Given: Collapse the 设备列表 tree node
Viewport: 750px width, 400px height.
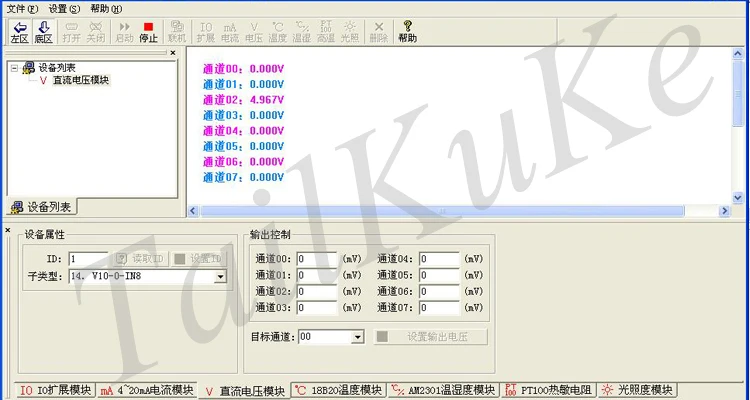Looking at the screenshot, I should [x=14, y=68].
